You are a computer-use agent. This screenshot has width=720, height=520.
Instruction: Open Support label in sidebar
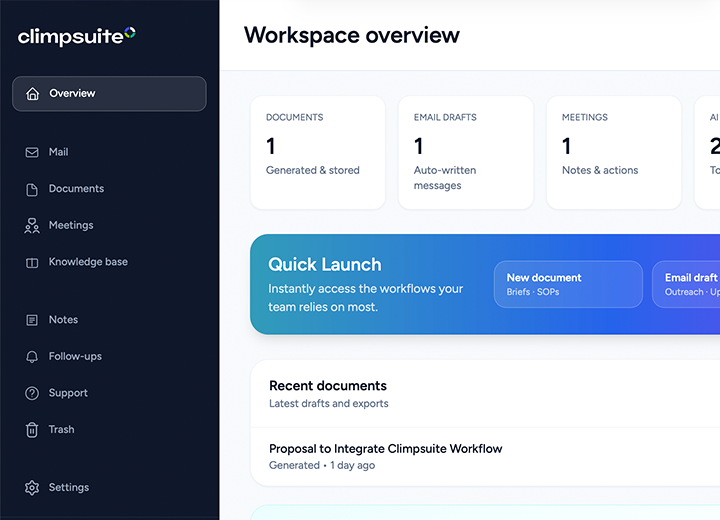pyautogui.click(x=68, y=393)
